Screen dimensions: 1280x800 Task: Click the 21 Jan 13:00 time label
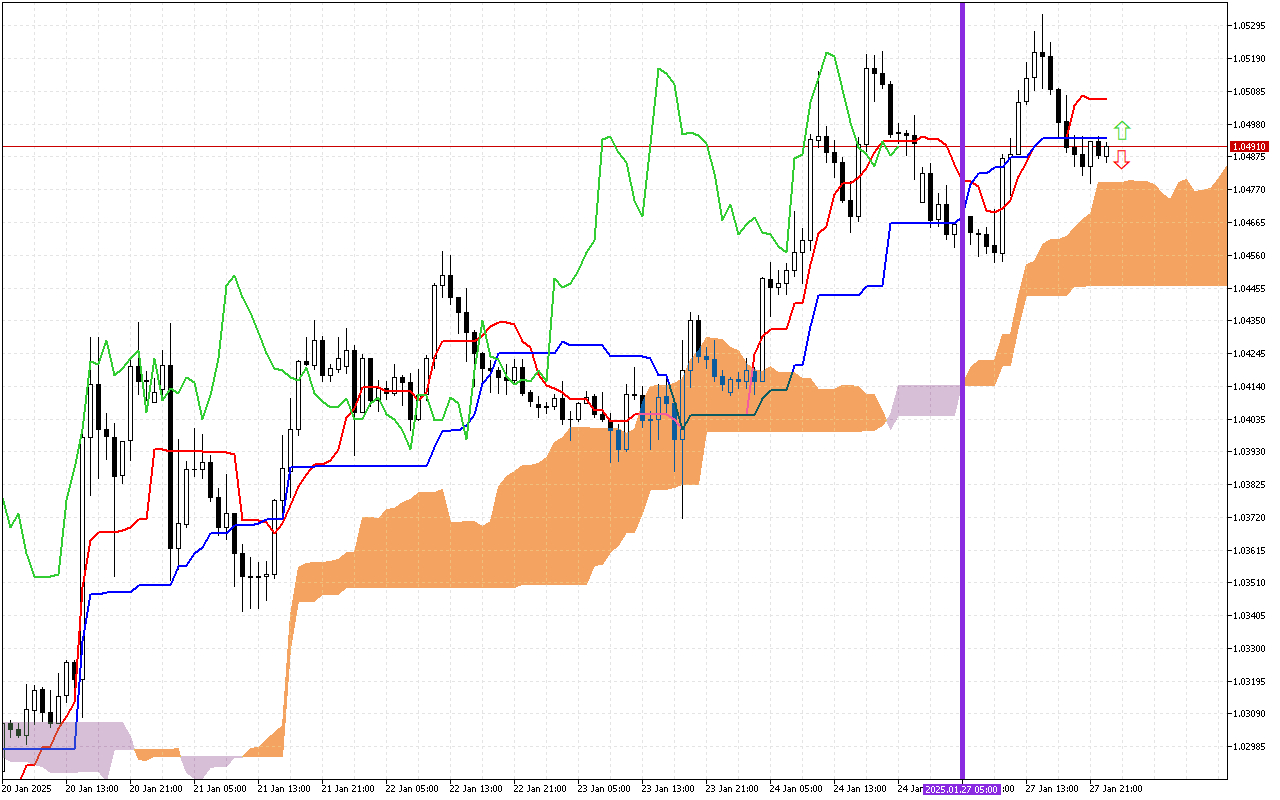click(284, 789)
